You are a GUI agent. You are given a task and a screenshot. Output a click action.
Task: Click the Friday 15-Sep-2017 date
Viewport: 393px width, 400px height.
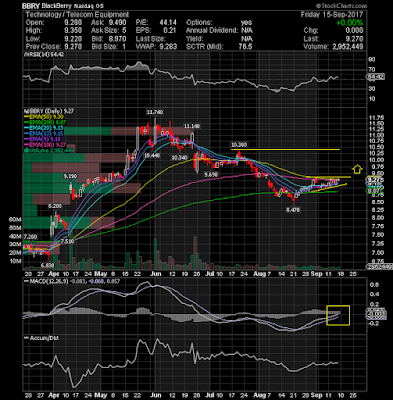click(x=332, y=15)
